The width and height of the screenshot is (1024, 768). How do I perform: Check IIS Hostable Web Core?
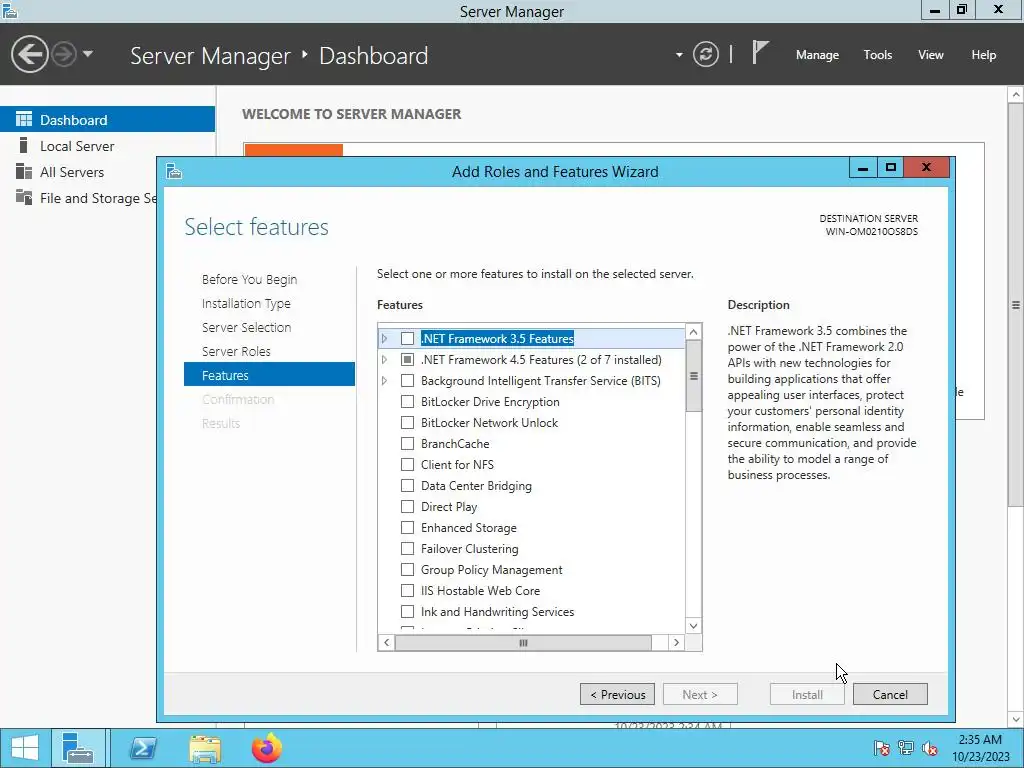pos(408,590)
